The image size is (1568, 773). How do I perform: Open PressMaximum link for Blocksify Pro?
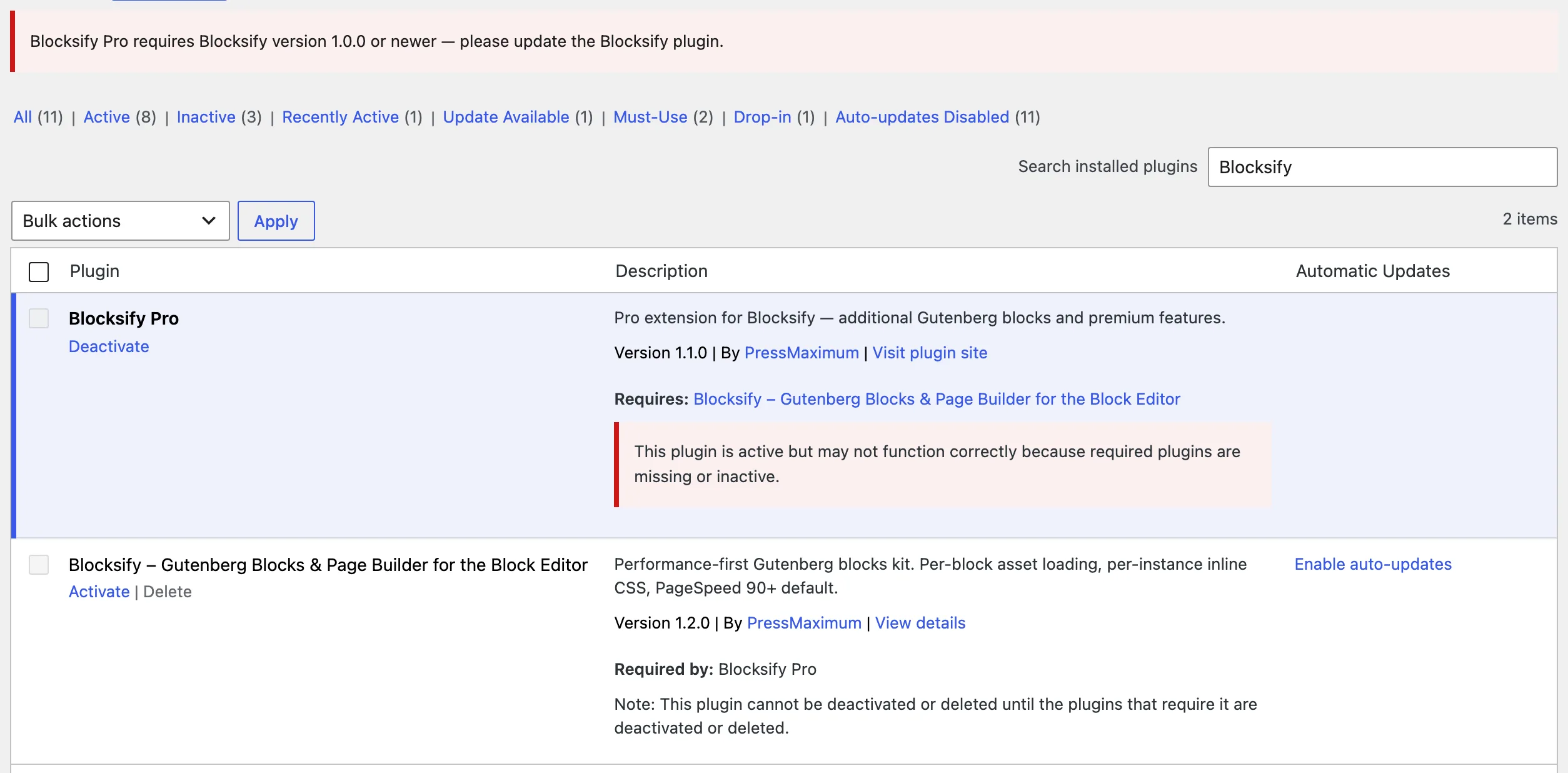click(802, 353)
